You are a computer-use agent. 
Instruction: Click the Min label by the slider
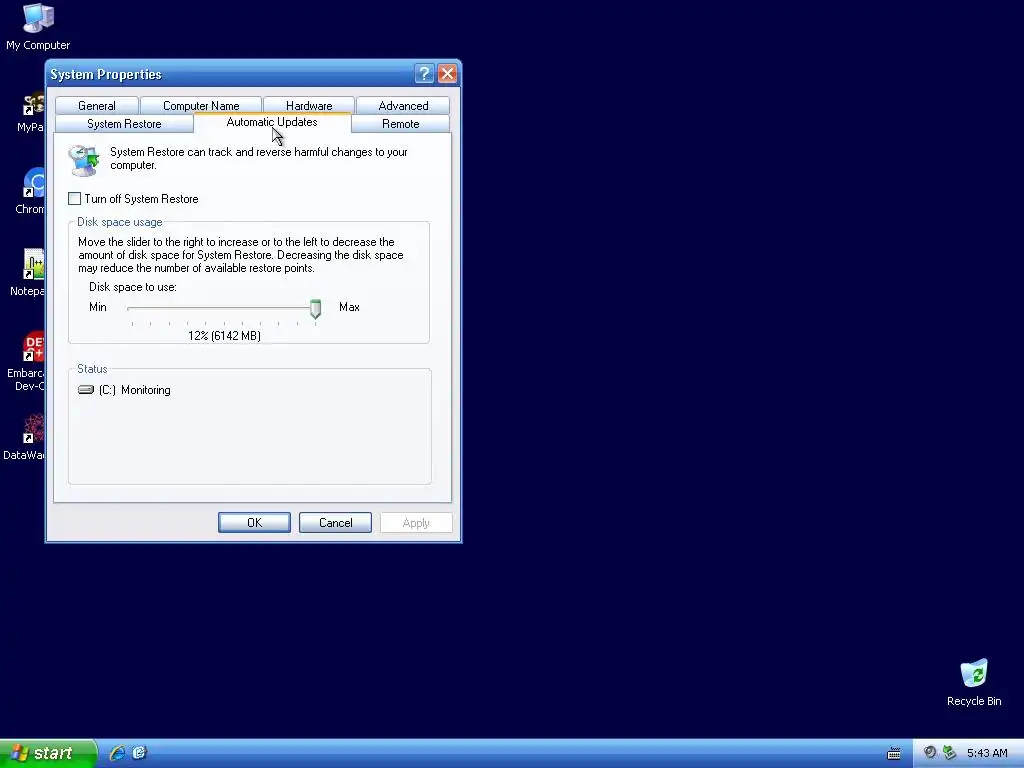coord(98,307)
